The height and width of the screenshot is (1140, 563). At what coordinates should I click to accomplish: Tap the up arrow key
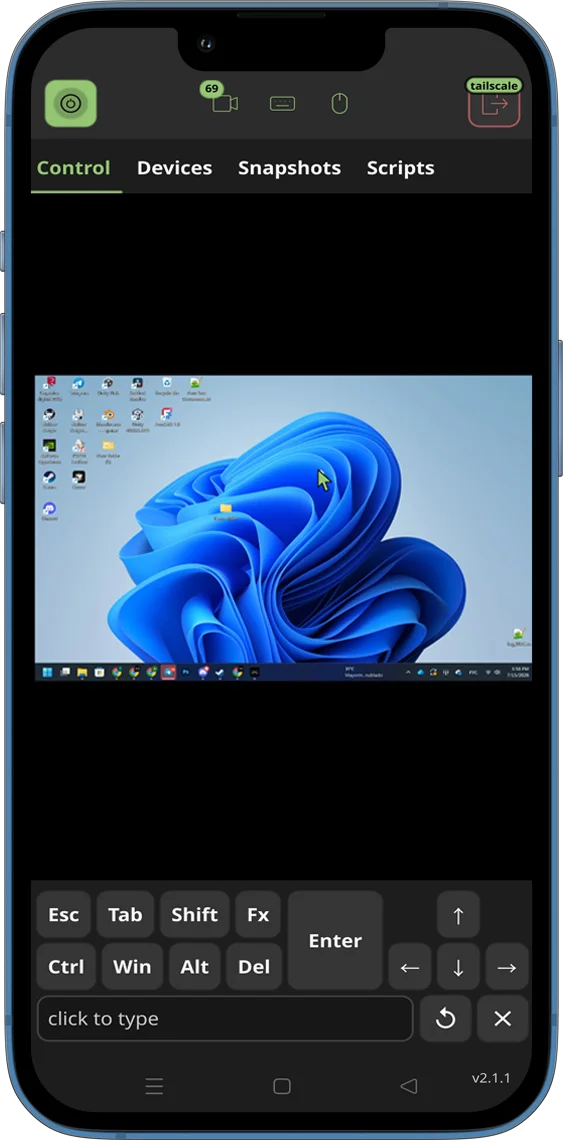[458, 915]
